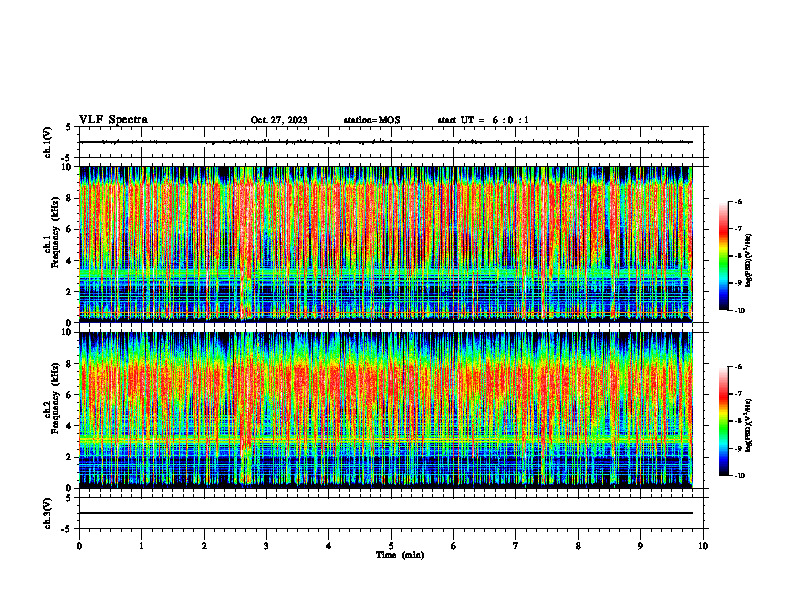The image size is (792, 612).
Task: Select the ch.1 "Frequency (kHz)" axis label
Action: coord(55,230)
